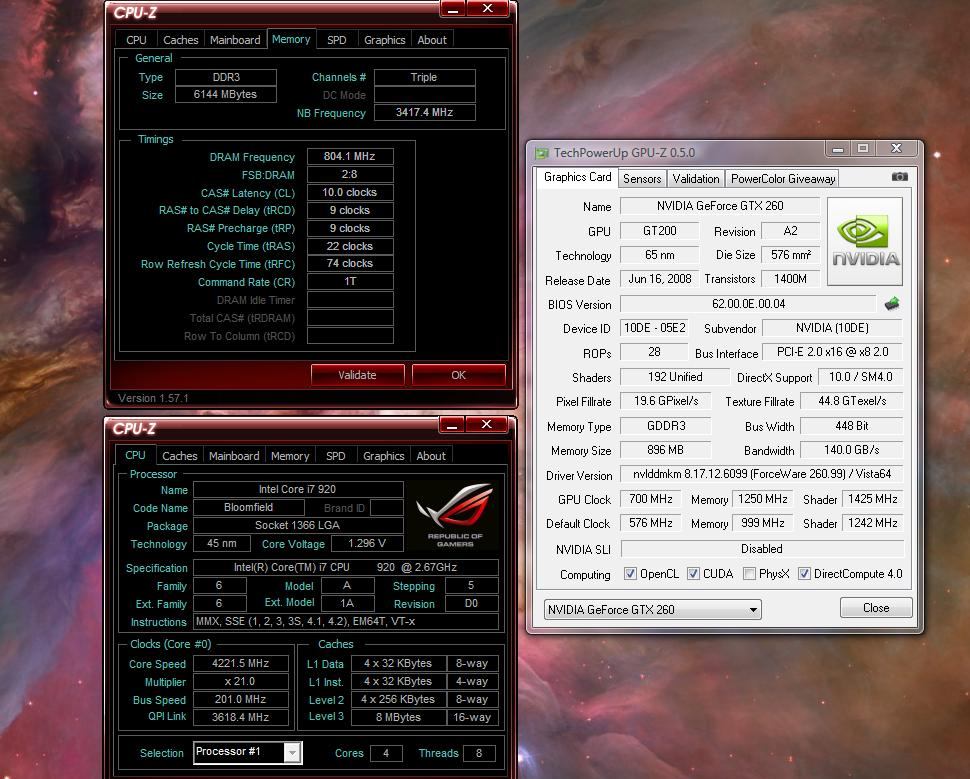
Task: Click the CAS# Latency value 10.0 clocks
Action: pos(350,192)
